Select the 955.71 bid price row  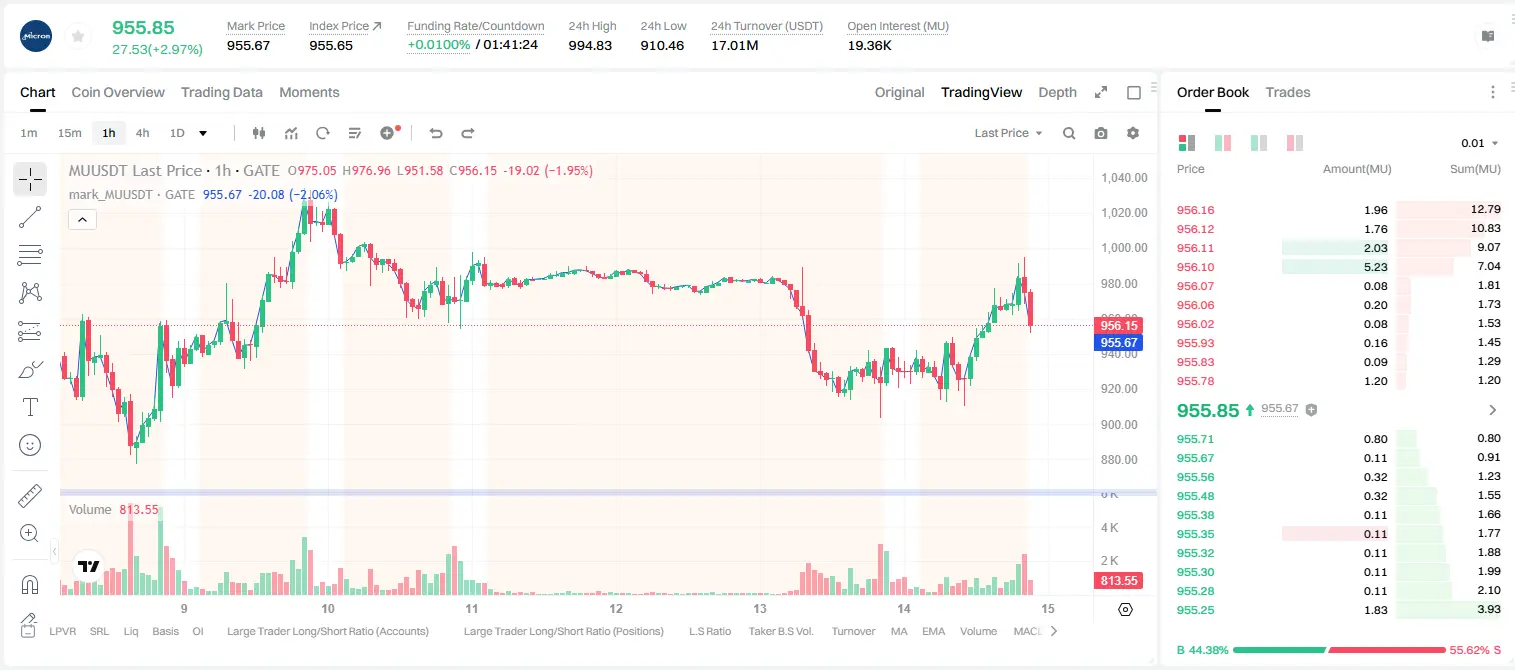[x=1339, y=439]
